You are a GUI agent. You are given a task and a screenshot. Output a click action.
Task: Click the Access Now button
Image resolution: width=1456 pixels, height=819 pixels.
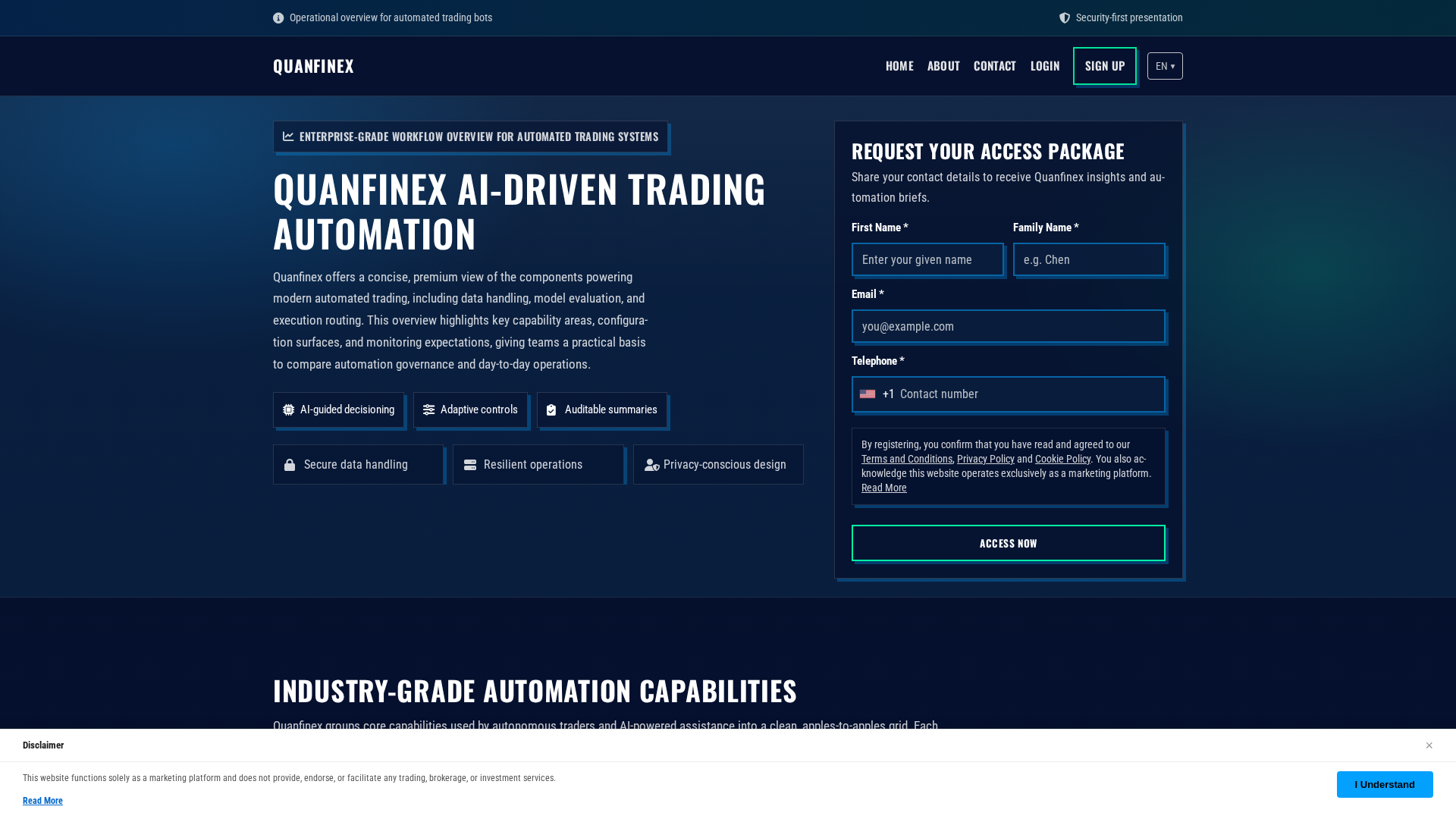(x=1009, y=543)
